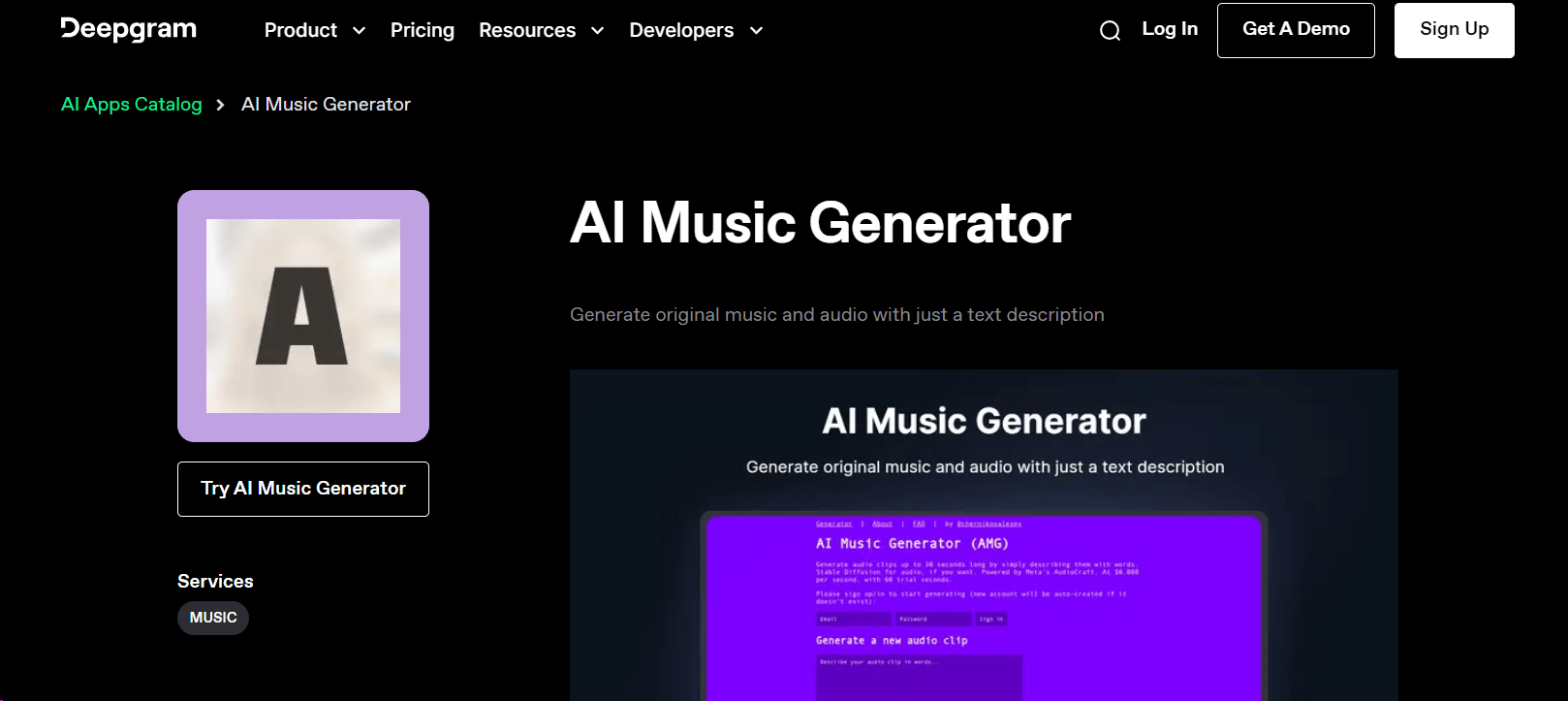Click the breadcrumb separator arrow
This screenshot has width=1568, height=701.
point(221,105)
